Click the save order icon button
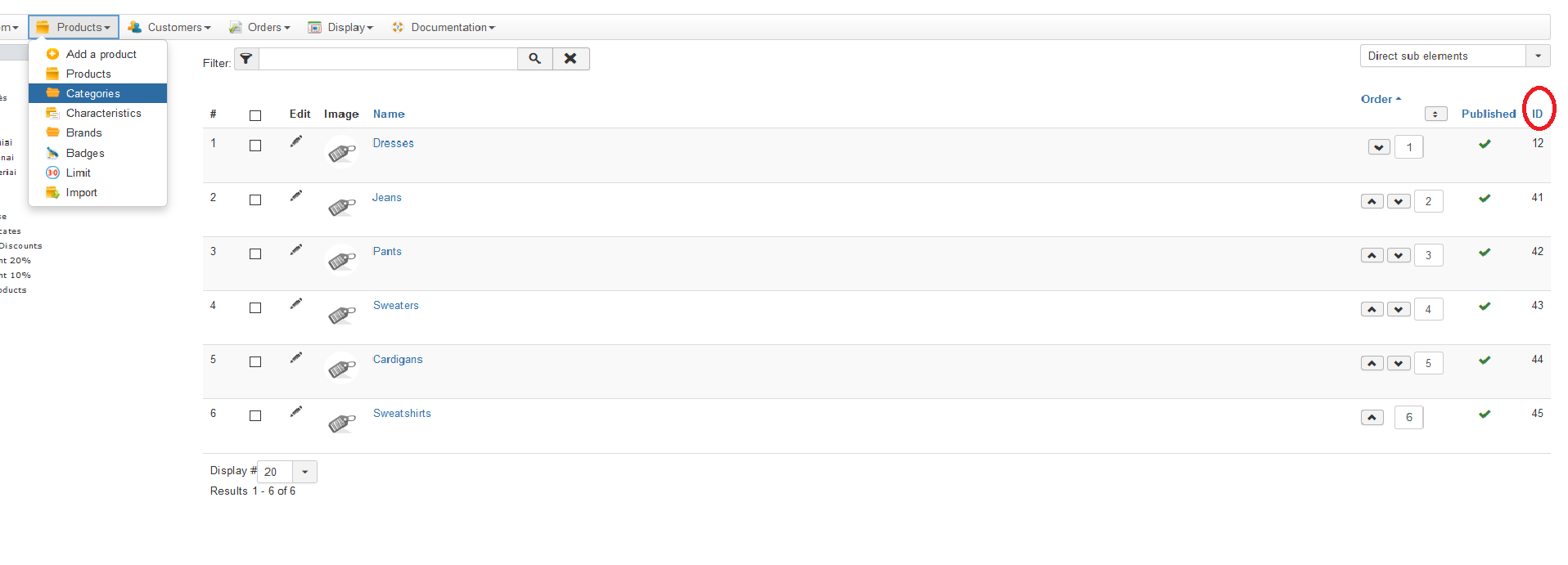Viewport: 1568px width, 565px height. pyautogui.click(x=1435, y=114)
